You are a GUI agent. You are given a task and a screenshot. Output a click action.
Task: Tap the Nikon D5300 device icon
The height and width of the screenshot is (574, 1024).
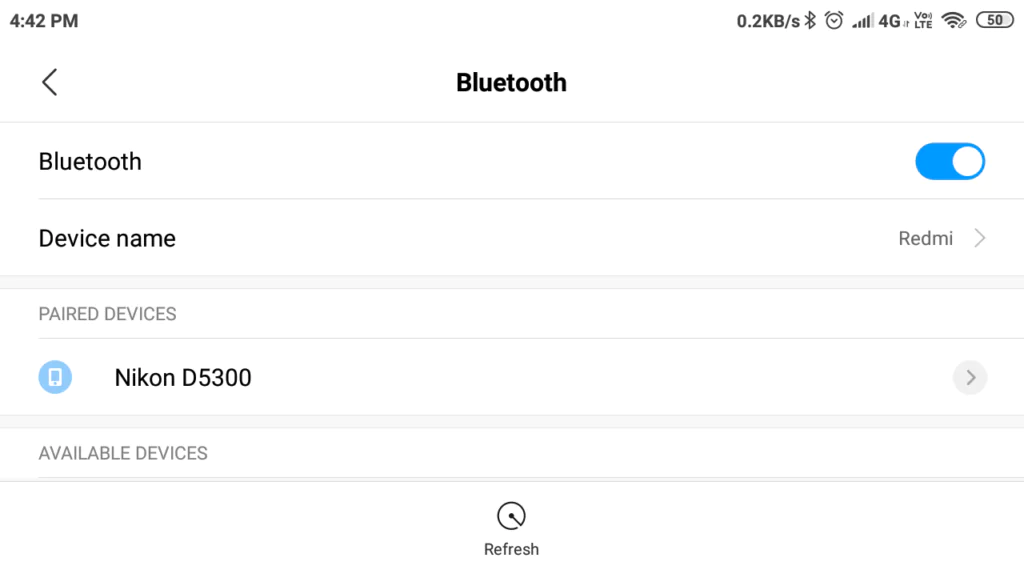click(x=55, y=377)
